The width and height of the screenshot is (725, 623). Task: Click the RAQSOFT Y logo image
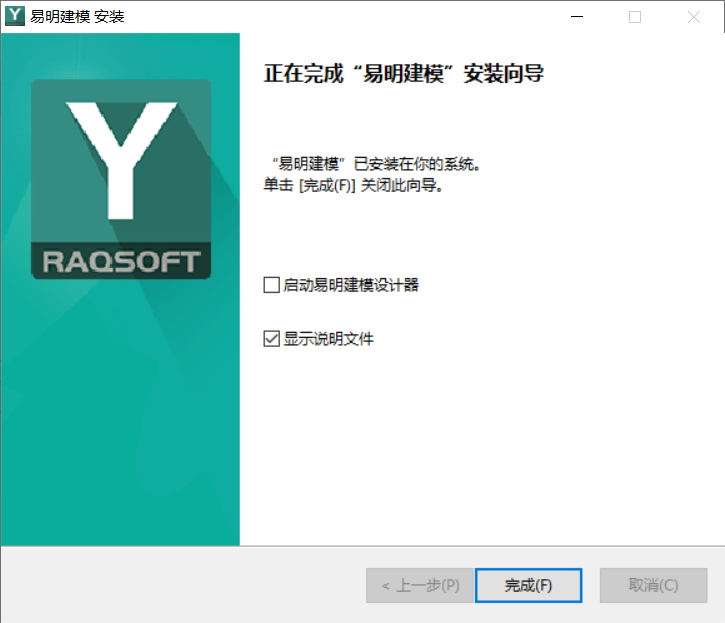[x=121, y=179]
